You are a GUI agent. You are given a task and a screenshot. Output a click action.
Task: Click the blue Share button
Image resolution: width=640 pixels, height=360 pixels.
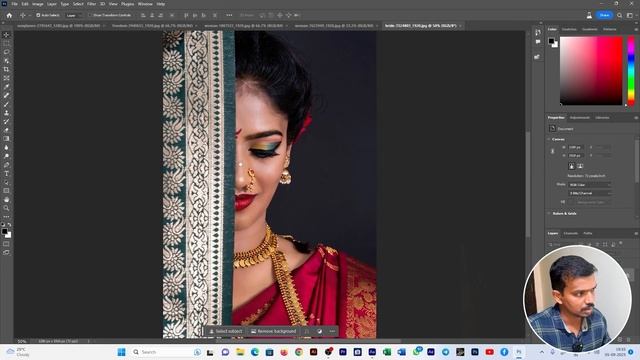tap(604, 15)
